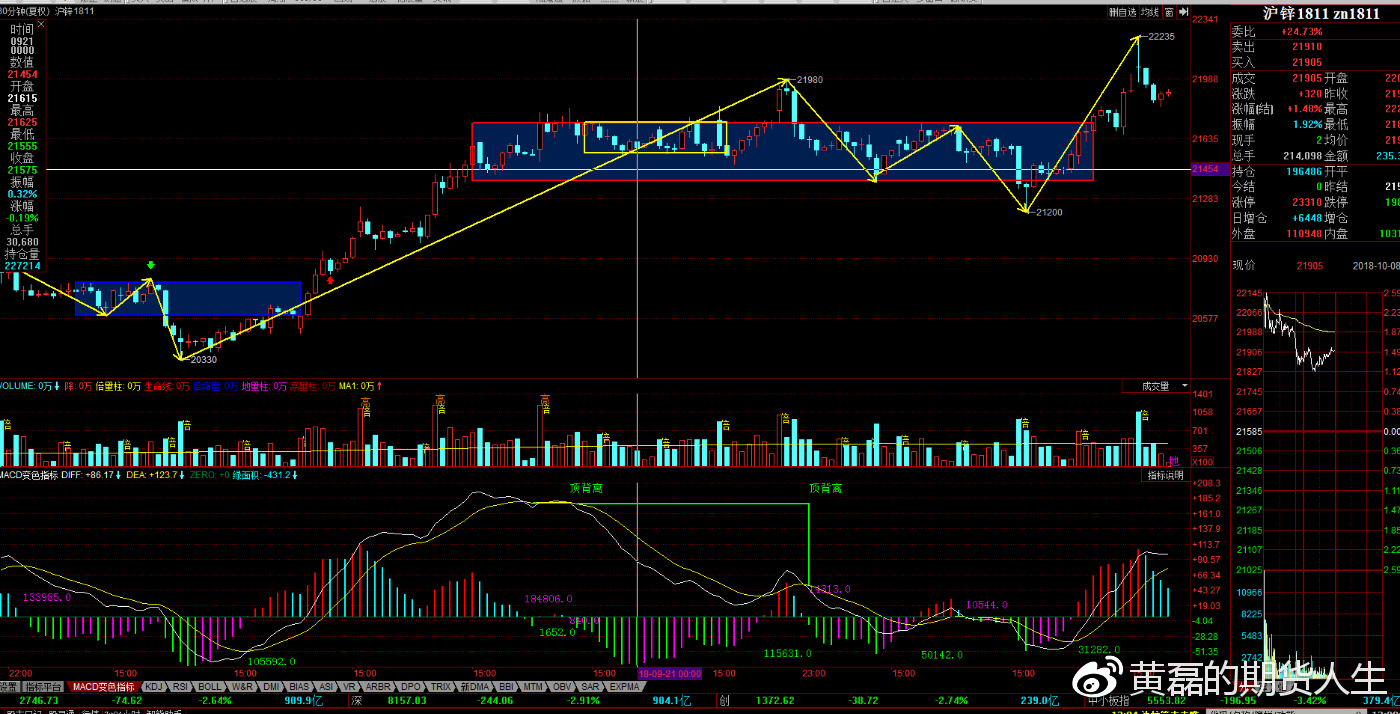Image resolution: width=1400 pixels, height=714 pixels.
Task: Click the 21200 low price label
Action: (1050, 212)
